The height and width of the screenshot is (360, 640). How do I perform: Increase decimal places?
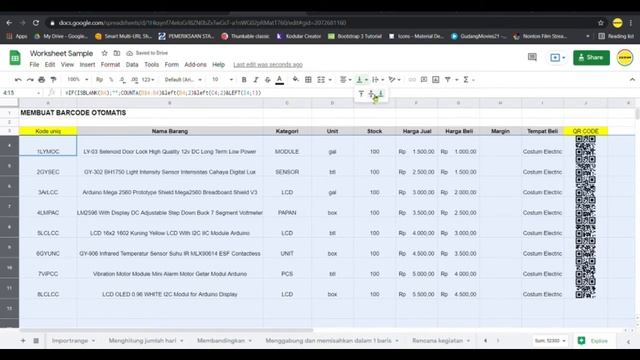point(135,80)
